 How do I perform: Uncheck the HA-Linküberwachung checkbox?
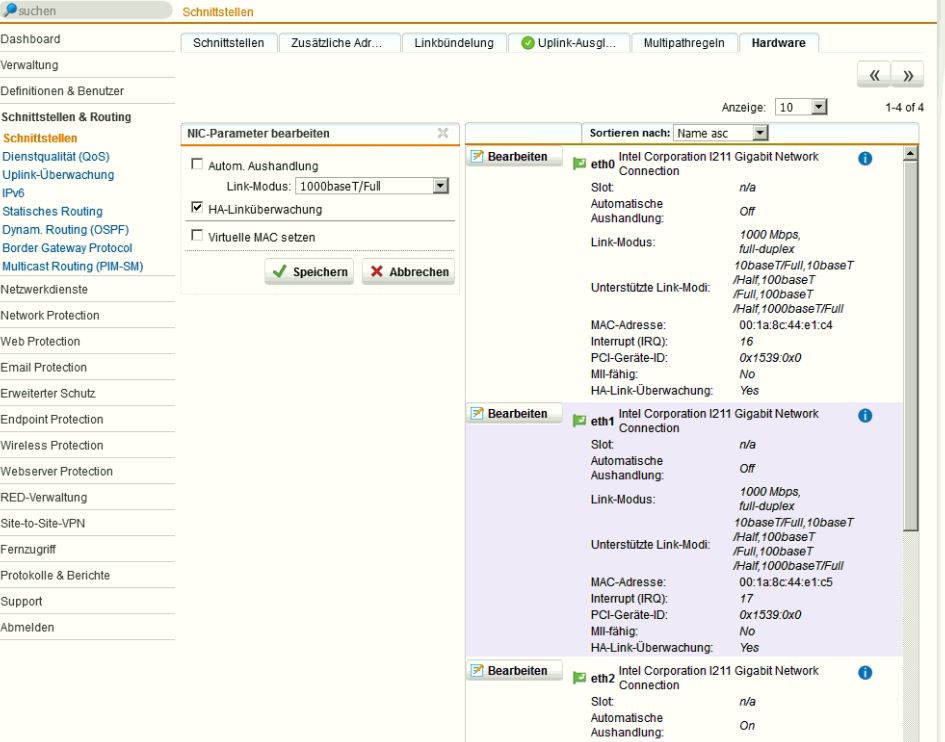coord(197,209)
